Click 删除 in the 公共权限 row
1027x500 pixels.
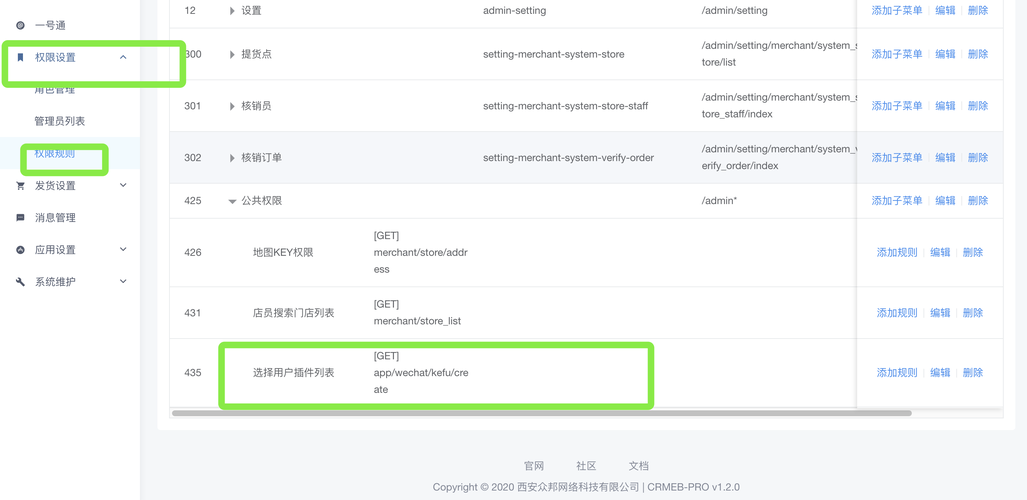(x=978, y=201)
